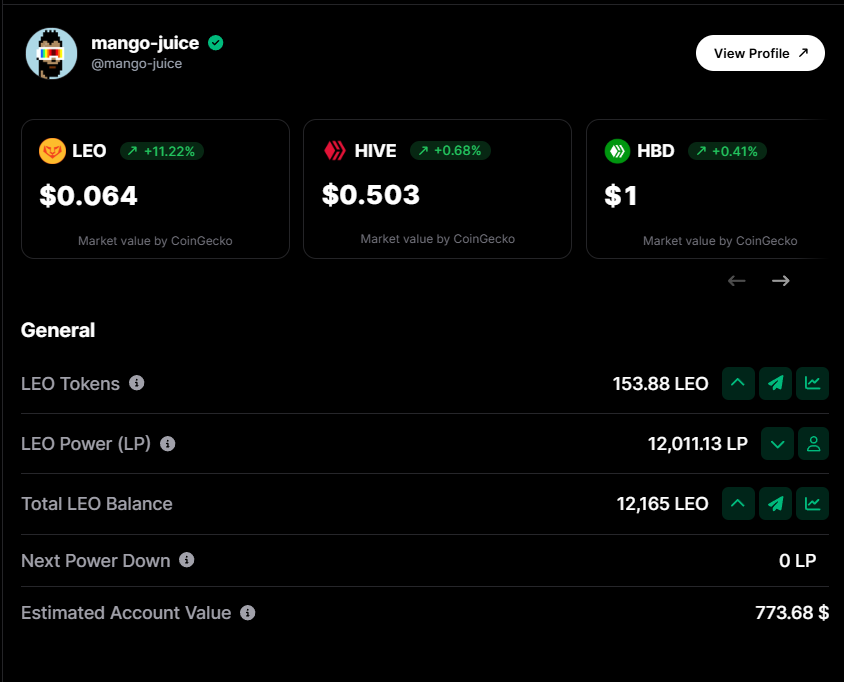This screenshot has width=844, height=682.
Task: Click the LEO fox coin logo
Action: tap(52, 151)
